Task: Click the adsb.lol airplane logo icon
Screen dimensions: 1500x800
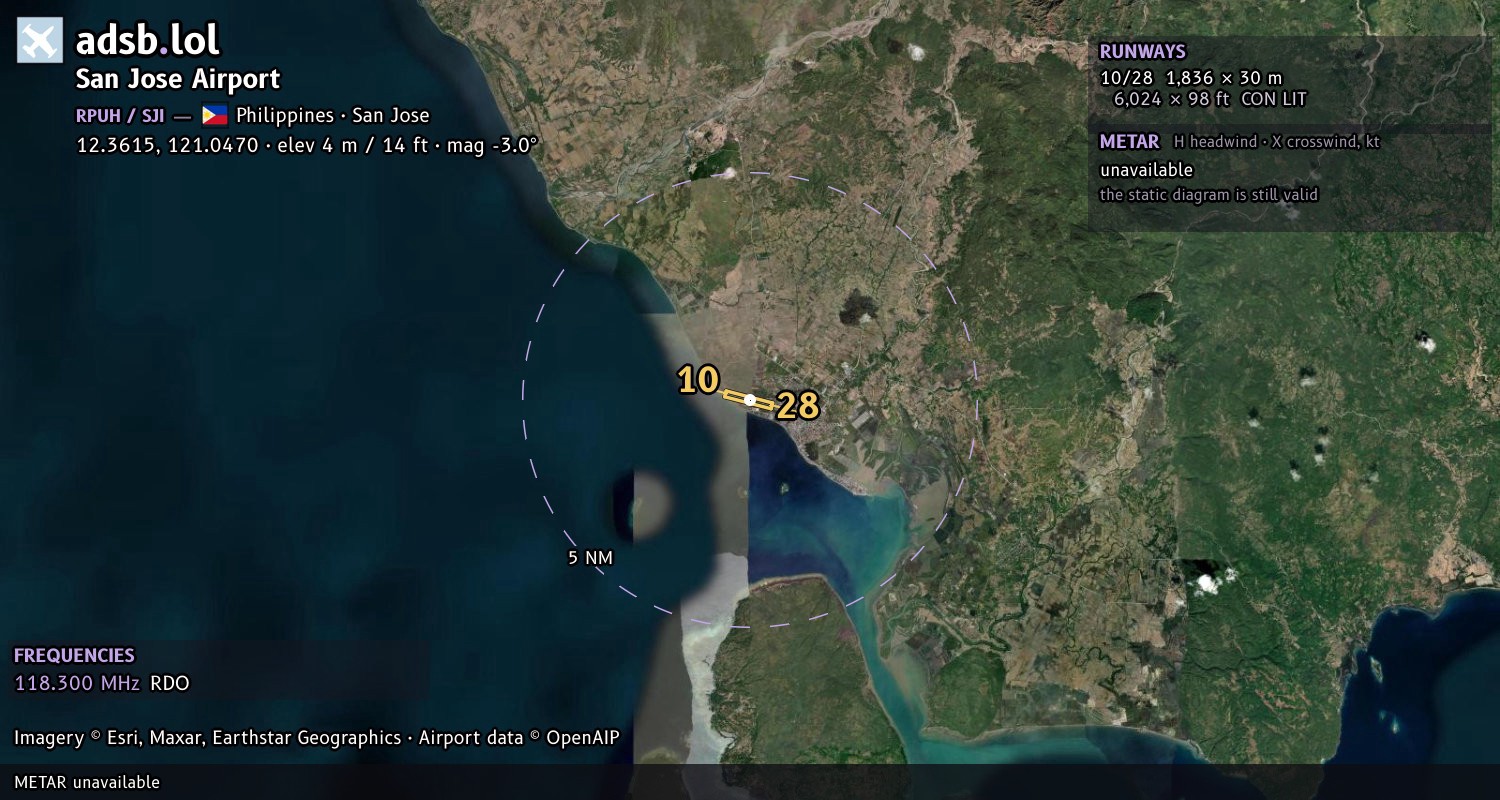Action: point(40,41)
